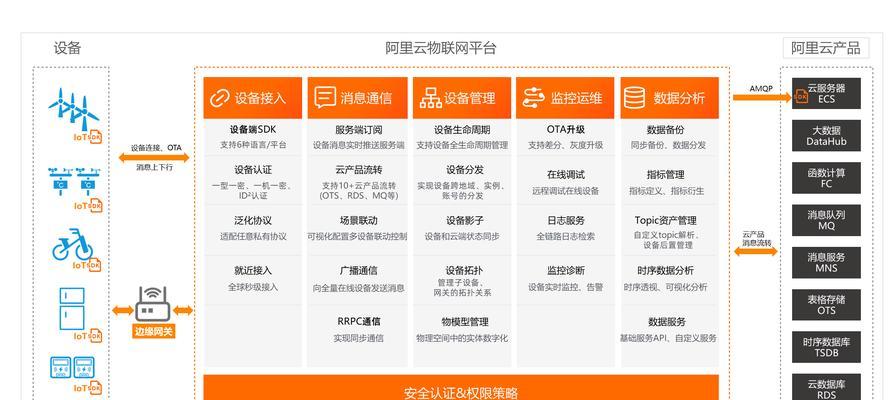The image size is (889, 400).
Task: Click the 物模型管理 item
Action: point(464,321)
